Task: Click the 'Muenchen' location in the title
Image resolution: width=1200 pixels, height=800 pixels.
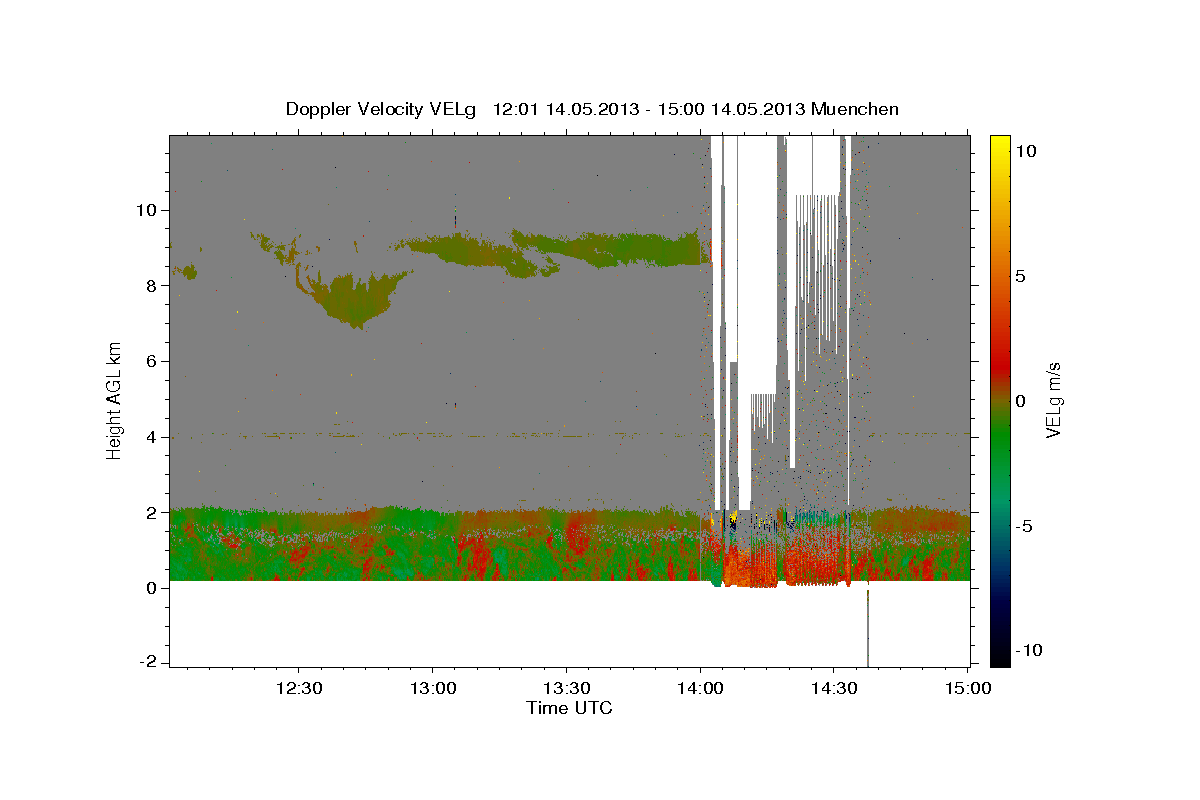Action: point(855,109)
